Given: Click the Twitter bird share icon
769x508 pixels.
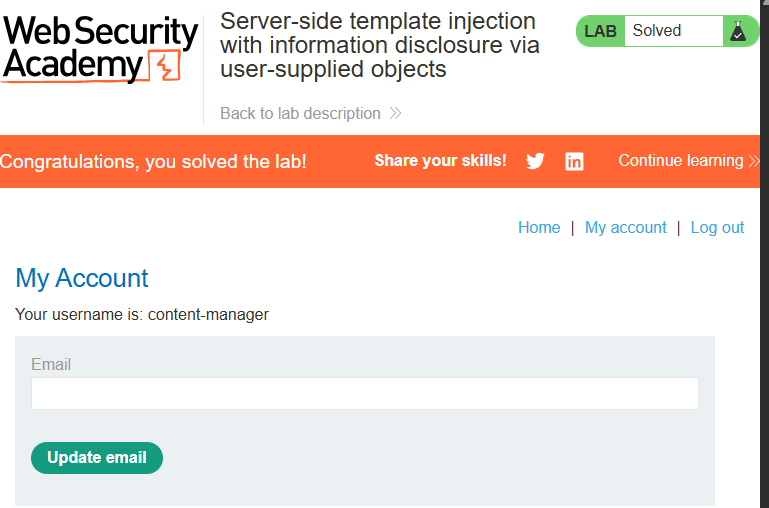Looking at the screenshot, I should tap(535, 161).
